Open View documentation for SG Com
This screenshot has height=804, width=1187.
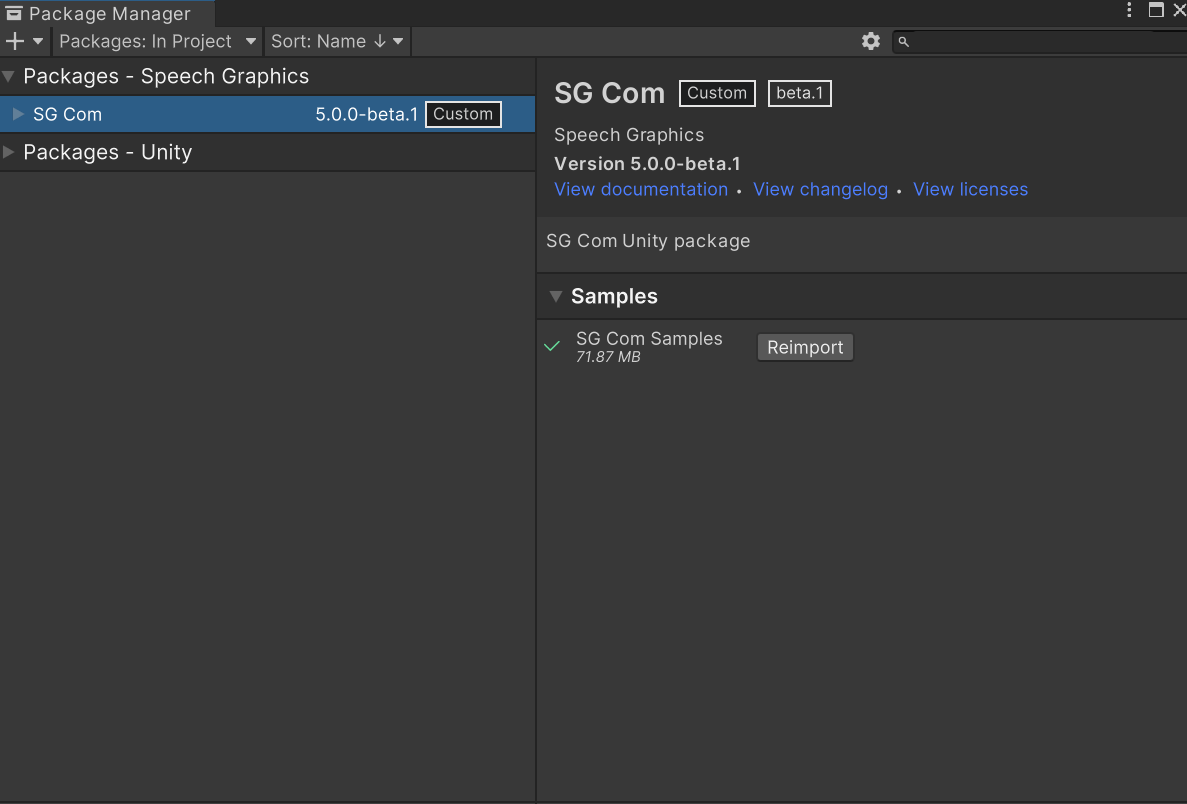click(641, 189)
